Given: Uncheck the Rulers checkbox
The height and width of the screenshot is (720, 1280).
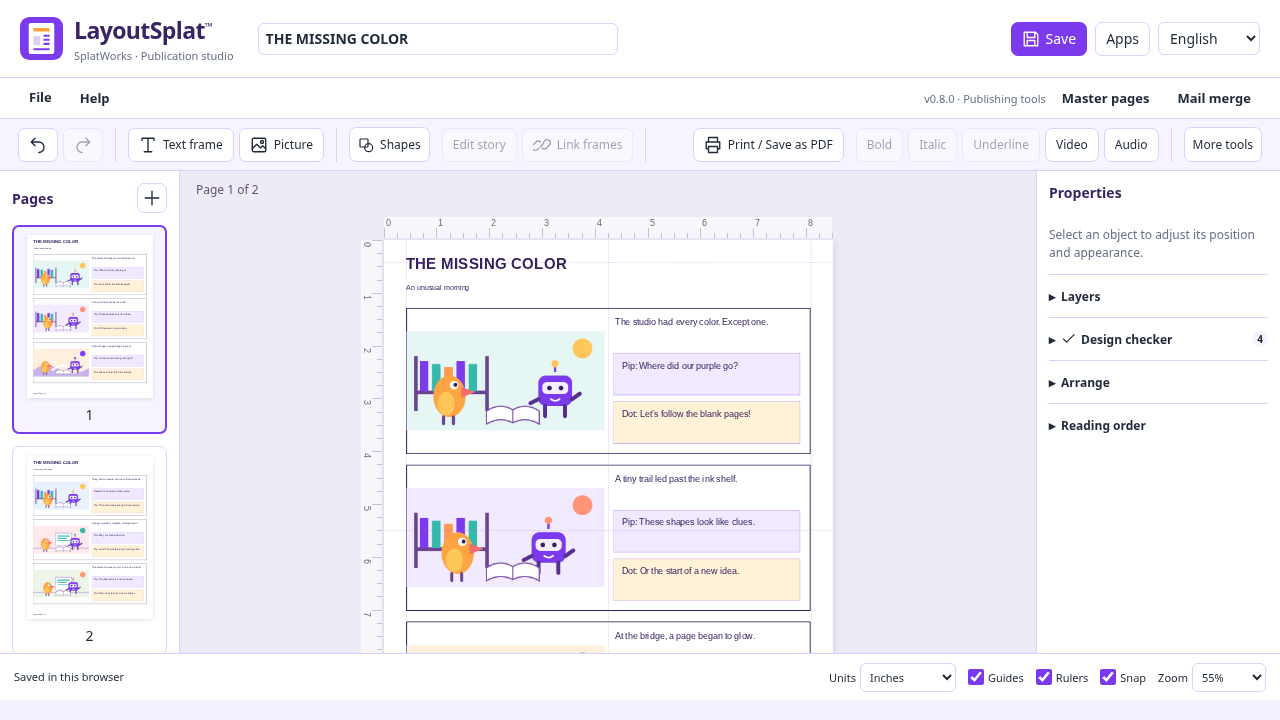Looking at the screenshot, I should (x=1044, y=677).
